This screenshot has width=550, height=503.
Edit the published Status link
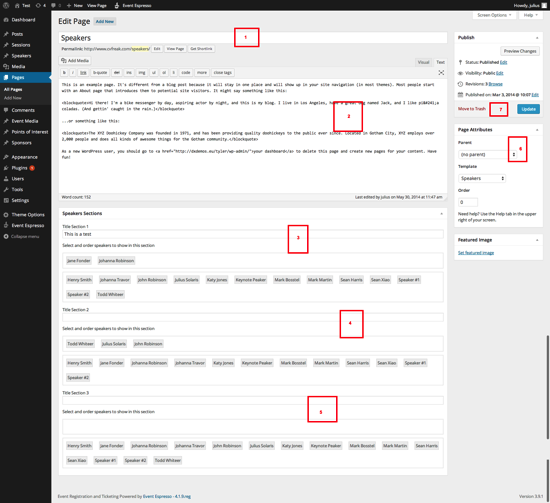coord(503,62)
